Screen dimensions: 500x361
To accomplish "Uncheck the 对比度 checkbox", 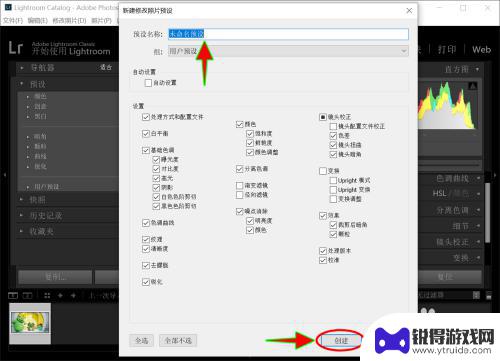I will (156, 169).
